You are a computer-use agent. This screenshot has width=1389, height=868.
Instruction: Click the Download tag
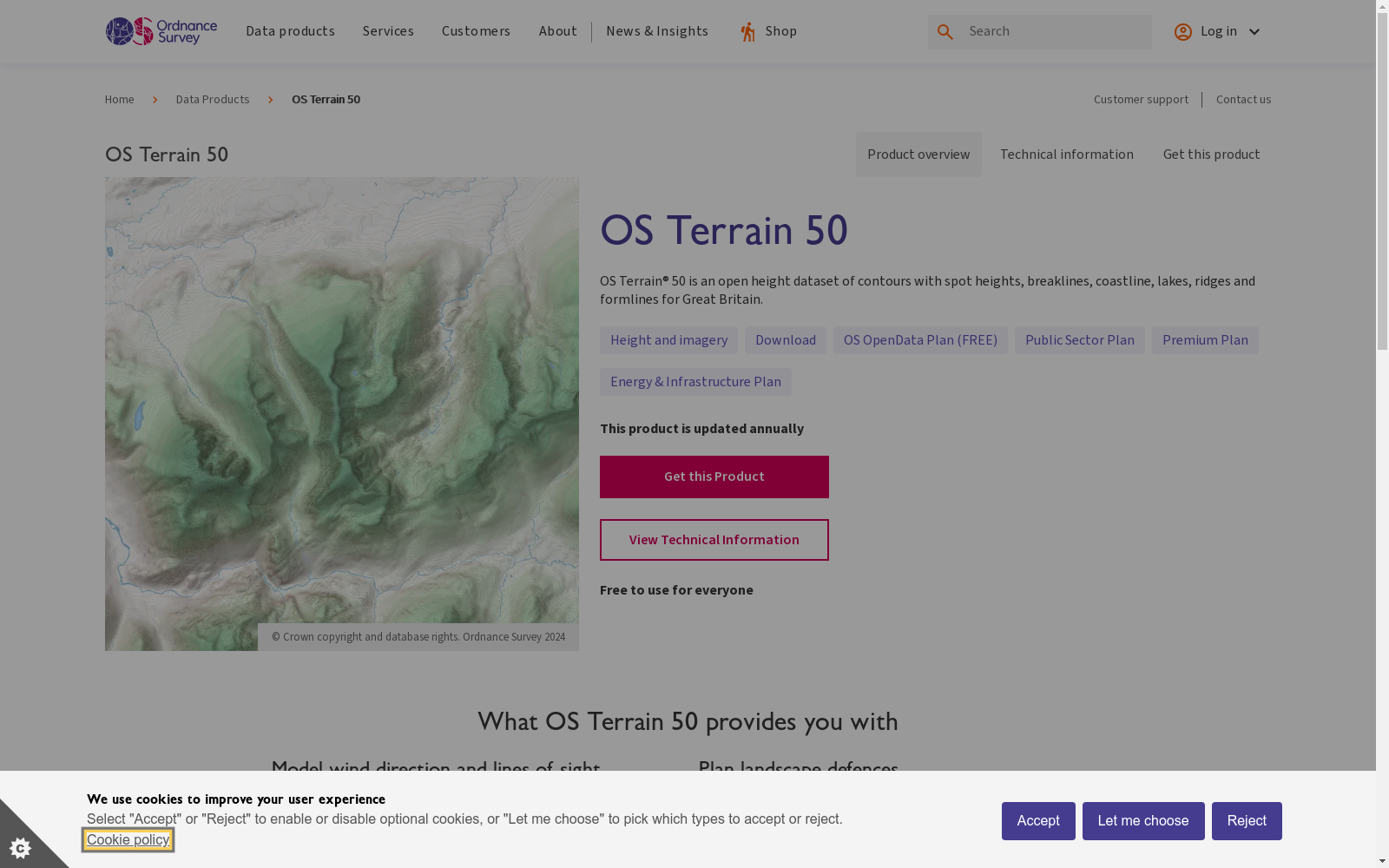click(786, 340)
